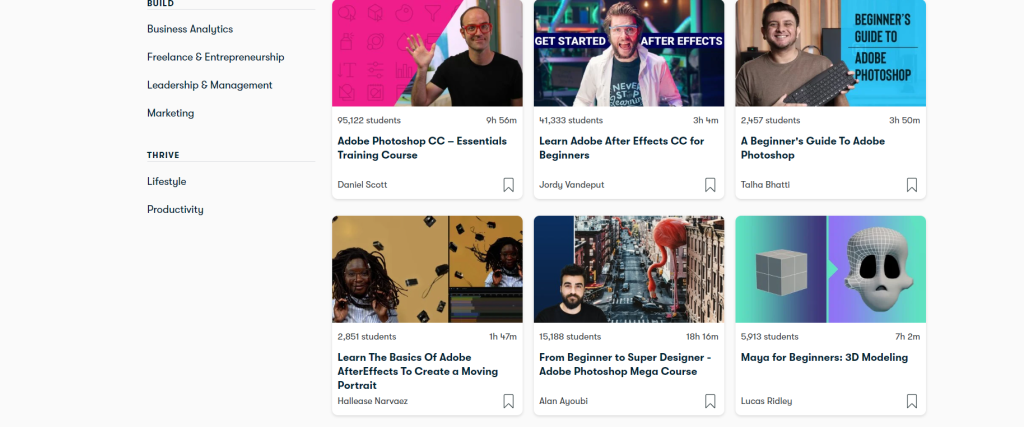View instructor Jordy Vandeput's name link
Image resolution: width=1024 pixels, height=427 pixels.
tap(571, 185)
